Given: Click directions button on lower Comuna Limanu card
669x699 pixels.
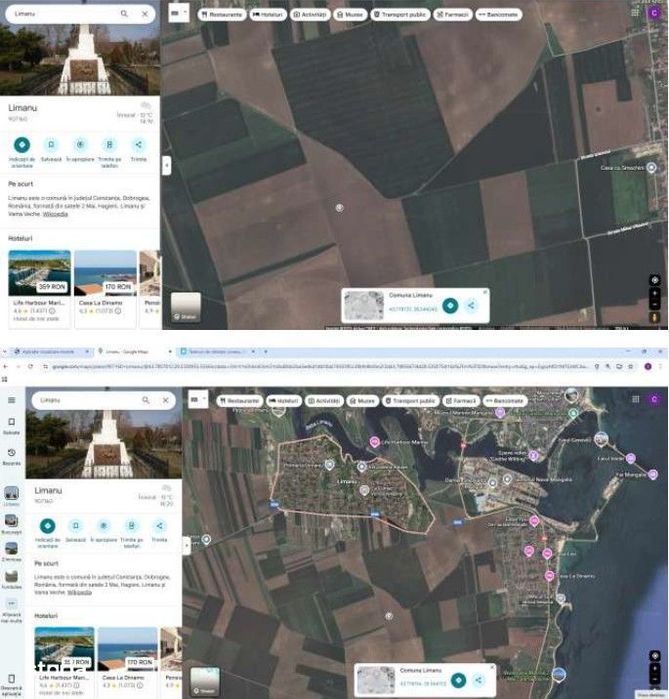Looking at the screenshot, I should pyautogui.click(x=458, y=680).
